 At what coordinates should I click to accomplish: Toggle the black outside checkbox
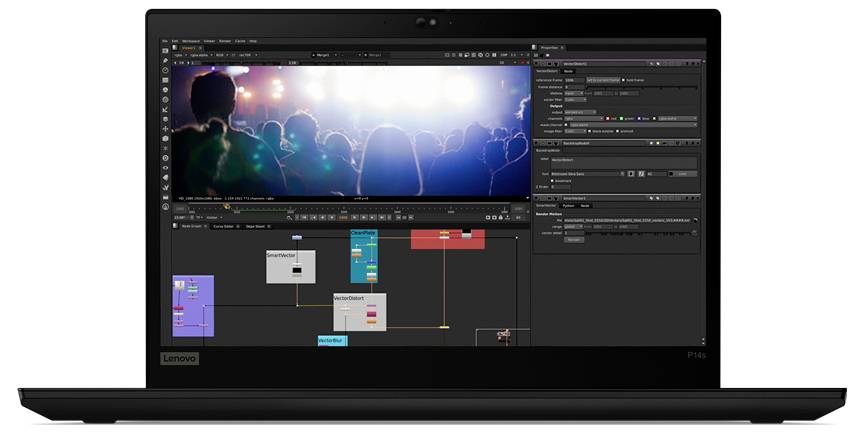(590, 131)
